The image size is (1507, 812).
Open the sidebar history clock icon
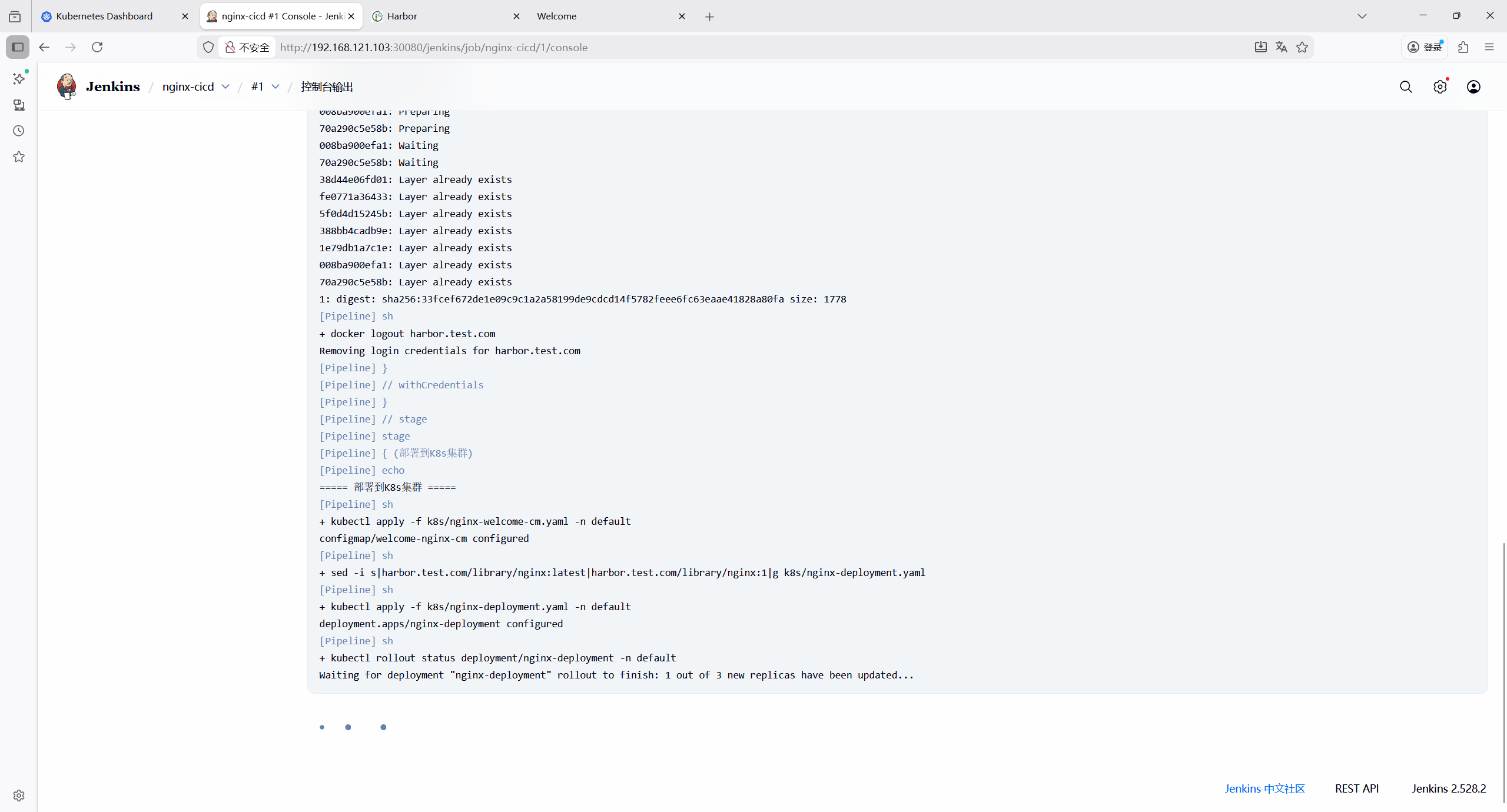point(19,131)
